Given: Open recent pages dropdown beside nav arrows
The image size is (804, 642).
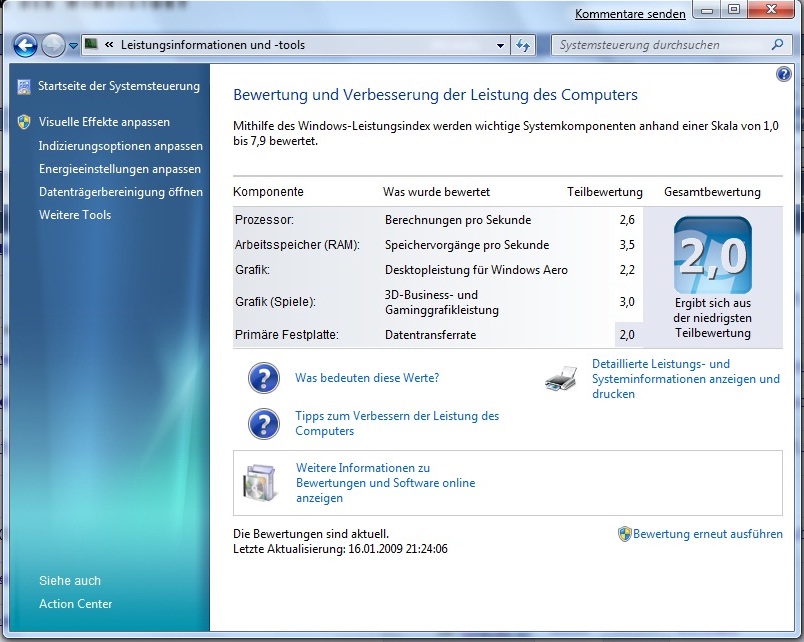Looking at the screenshot, I should pos(73,46).
